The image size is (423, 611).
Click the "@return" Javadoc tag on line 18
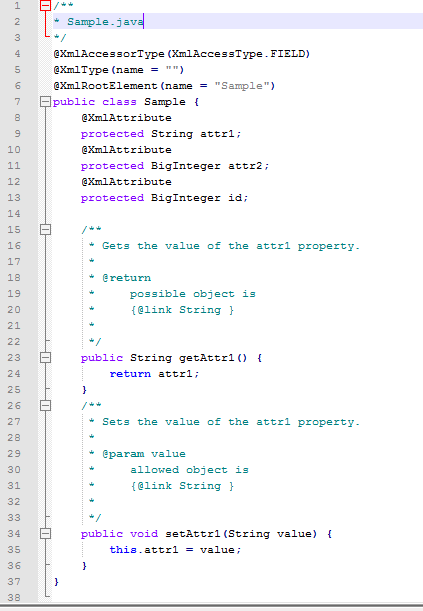[126, 278]
